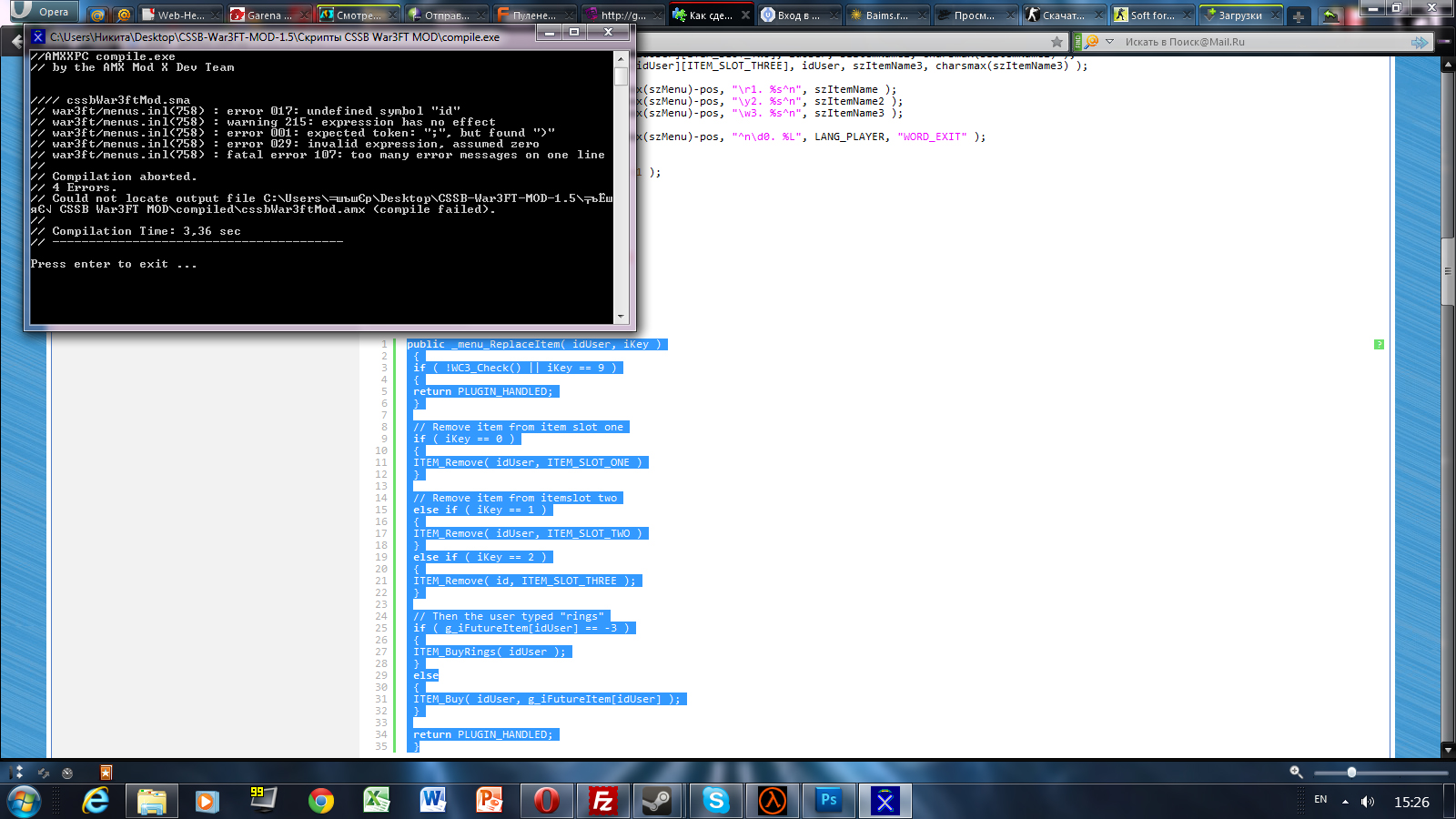The height and width of the screenshot is (819, 1456).
Task: Open a new tab with plus button
Action: coord(1299,16)
